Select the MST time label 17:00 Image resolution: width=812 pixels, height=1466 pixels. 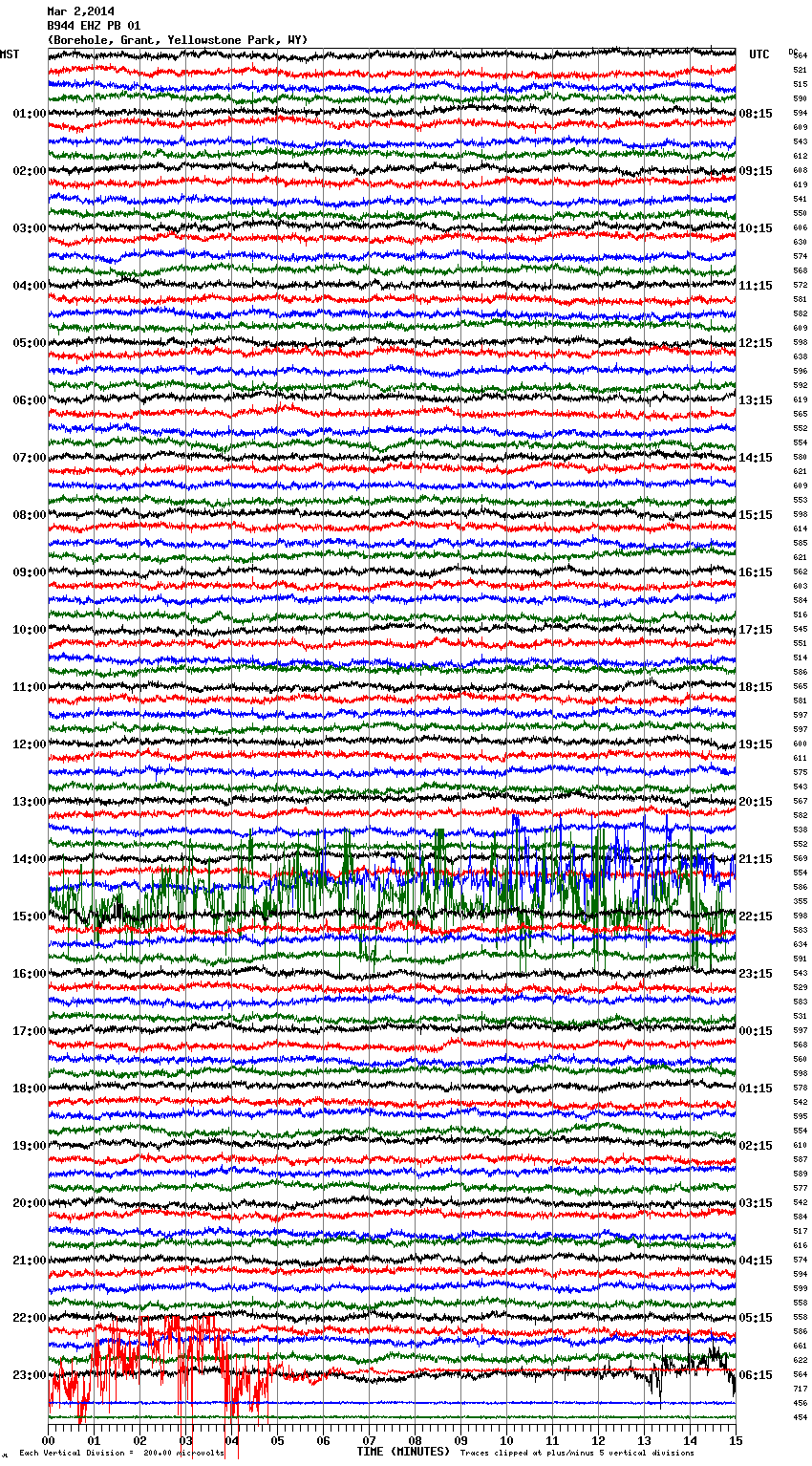[x=30, y=1031]
